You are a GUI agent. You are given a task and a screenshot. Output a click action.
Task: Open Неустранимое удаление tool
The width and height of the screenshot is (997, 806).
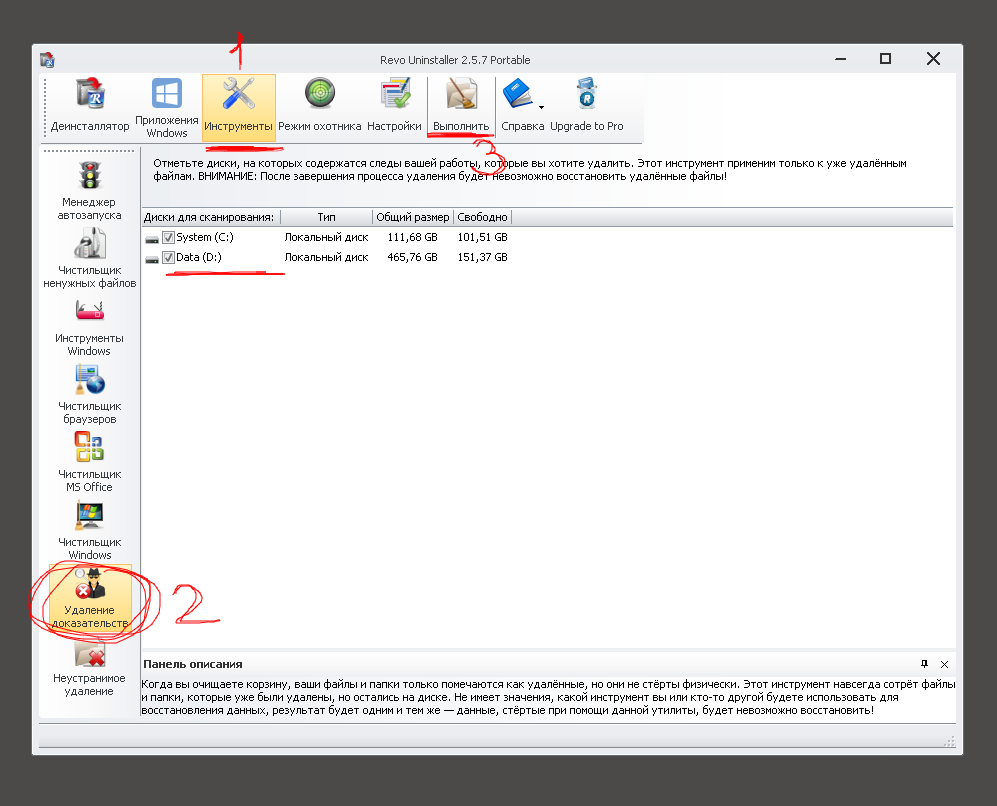89,667
